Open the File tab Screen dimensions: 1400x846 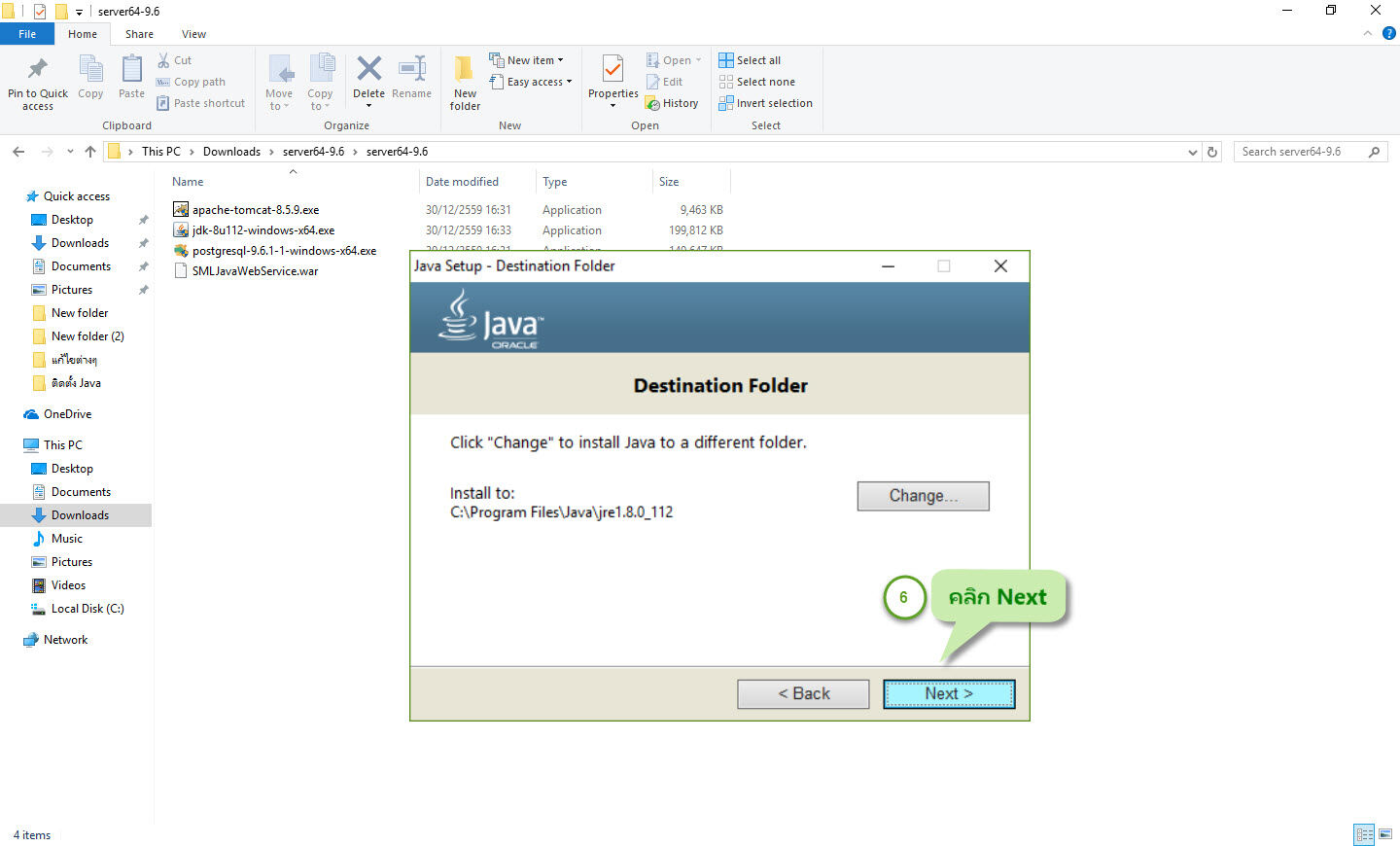coord(27,34)
